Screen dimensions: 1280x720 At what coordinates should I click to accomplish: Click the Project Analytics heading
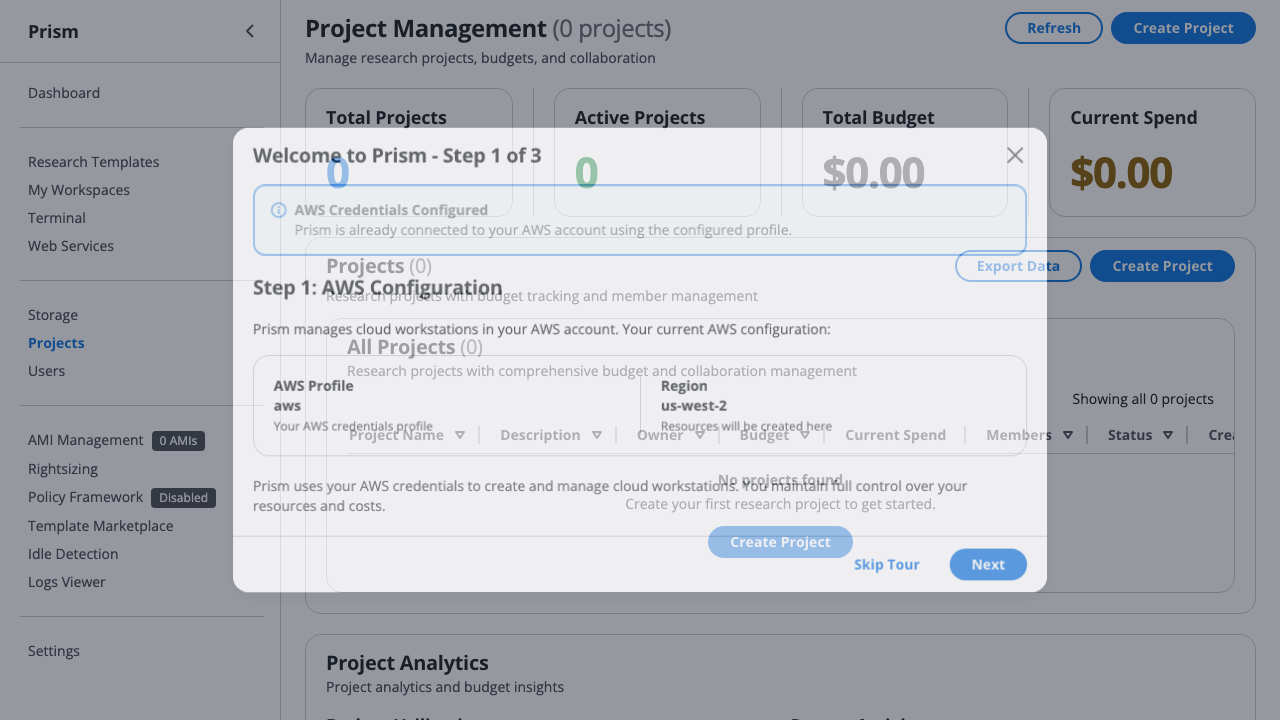(407, 663)
